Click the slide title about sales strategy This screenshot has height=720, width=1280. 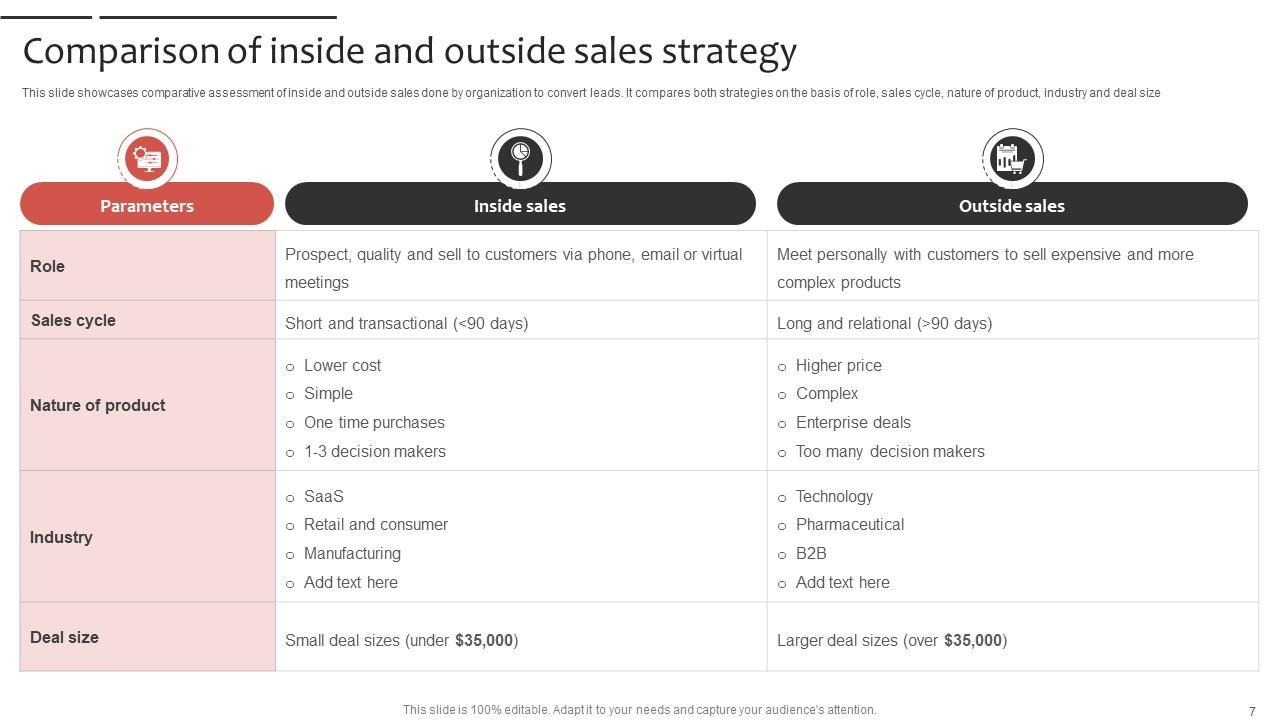coord(409,50)
